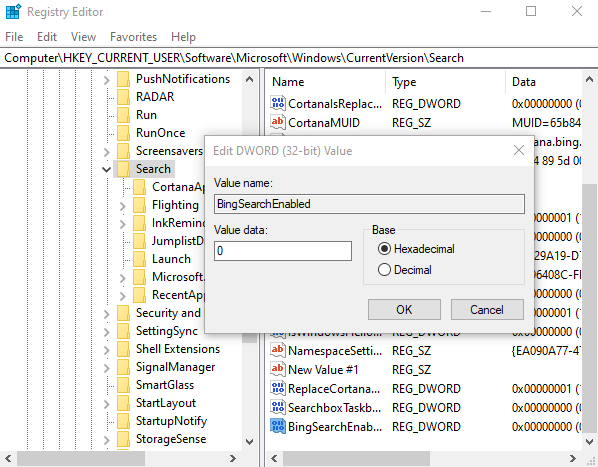Select the RunOnce folder icon
Screen dimensions: 598x467
click(123, 133)
